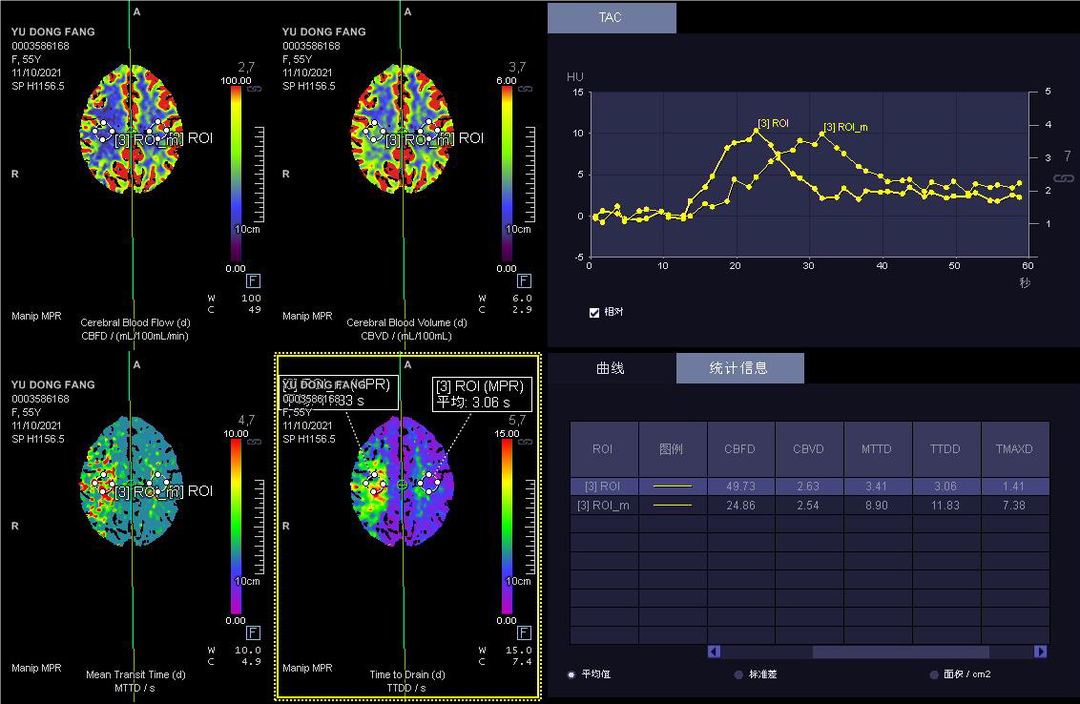The width and height of the screenshot is (1080, 704).
Task: Select the 标准差 radio button
Action: pos(738,674)
